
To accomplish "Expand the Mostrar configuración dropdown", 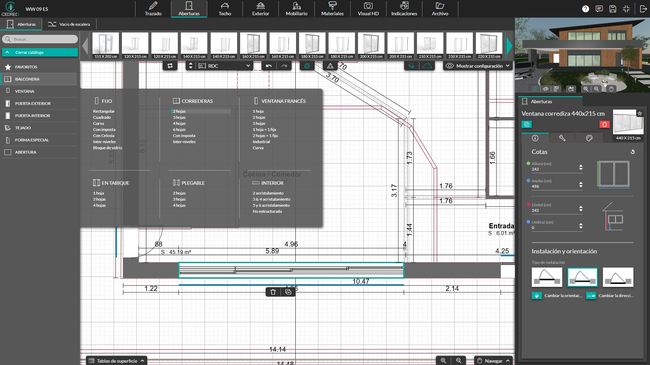I will (478, 66).
